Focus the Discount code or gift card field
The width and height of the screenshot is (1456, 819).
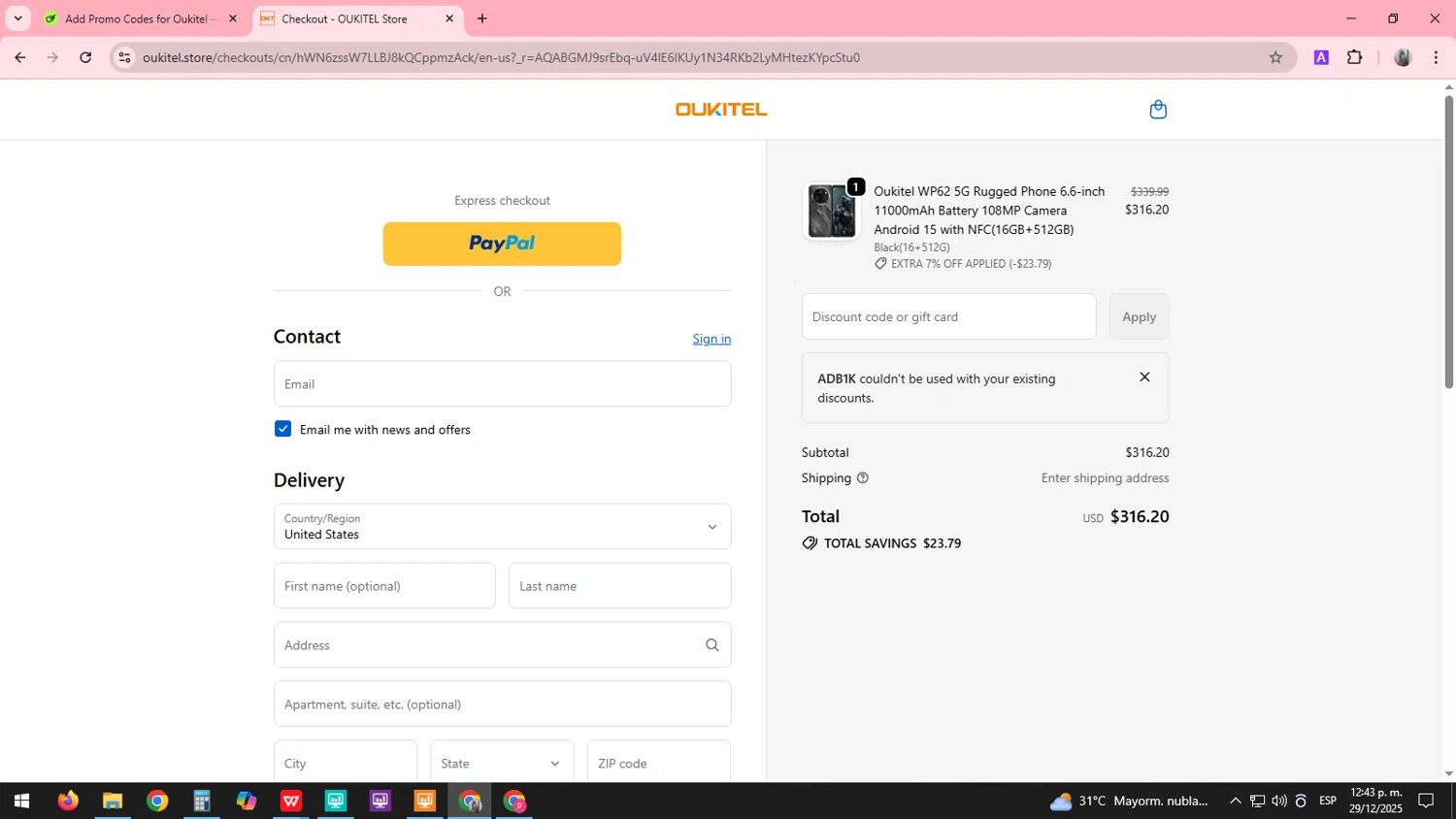tap(948, 316)
